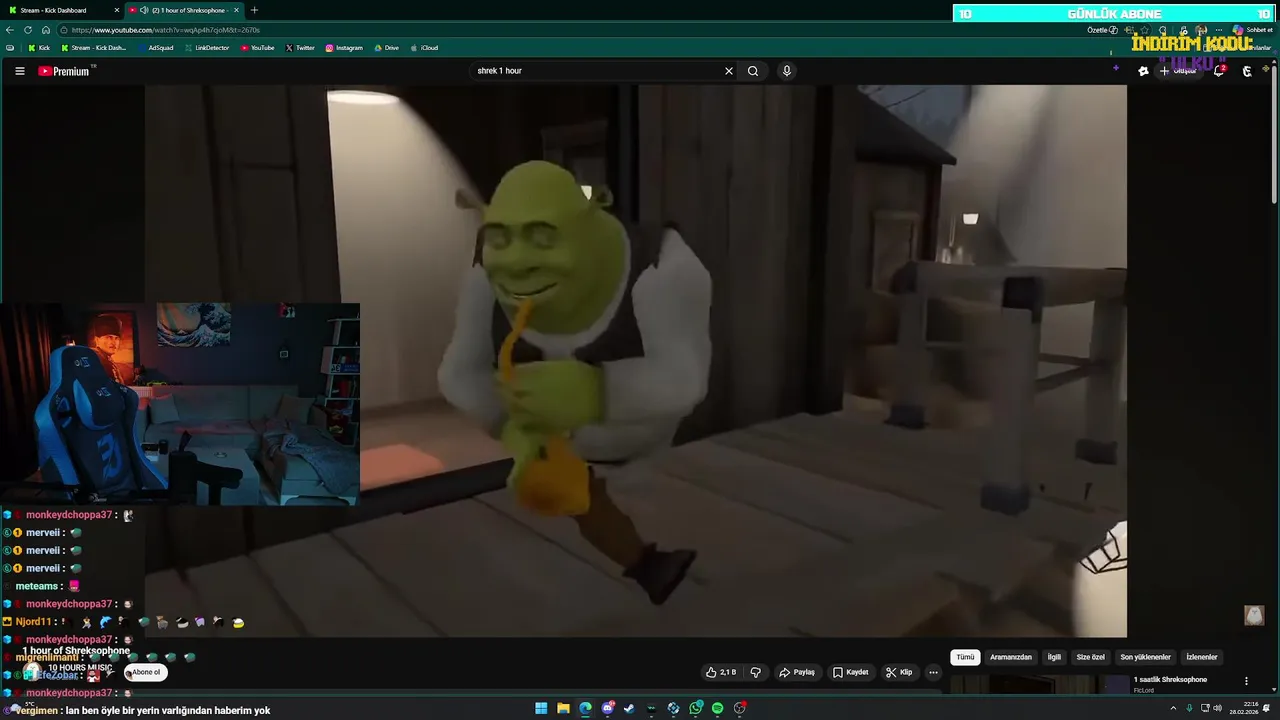Share the video with Paylaş
Viewport: 1280px width, 720px height.
[797, 672]
